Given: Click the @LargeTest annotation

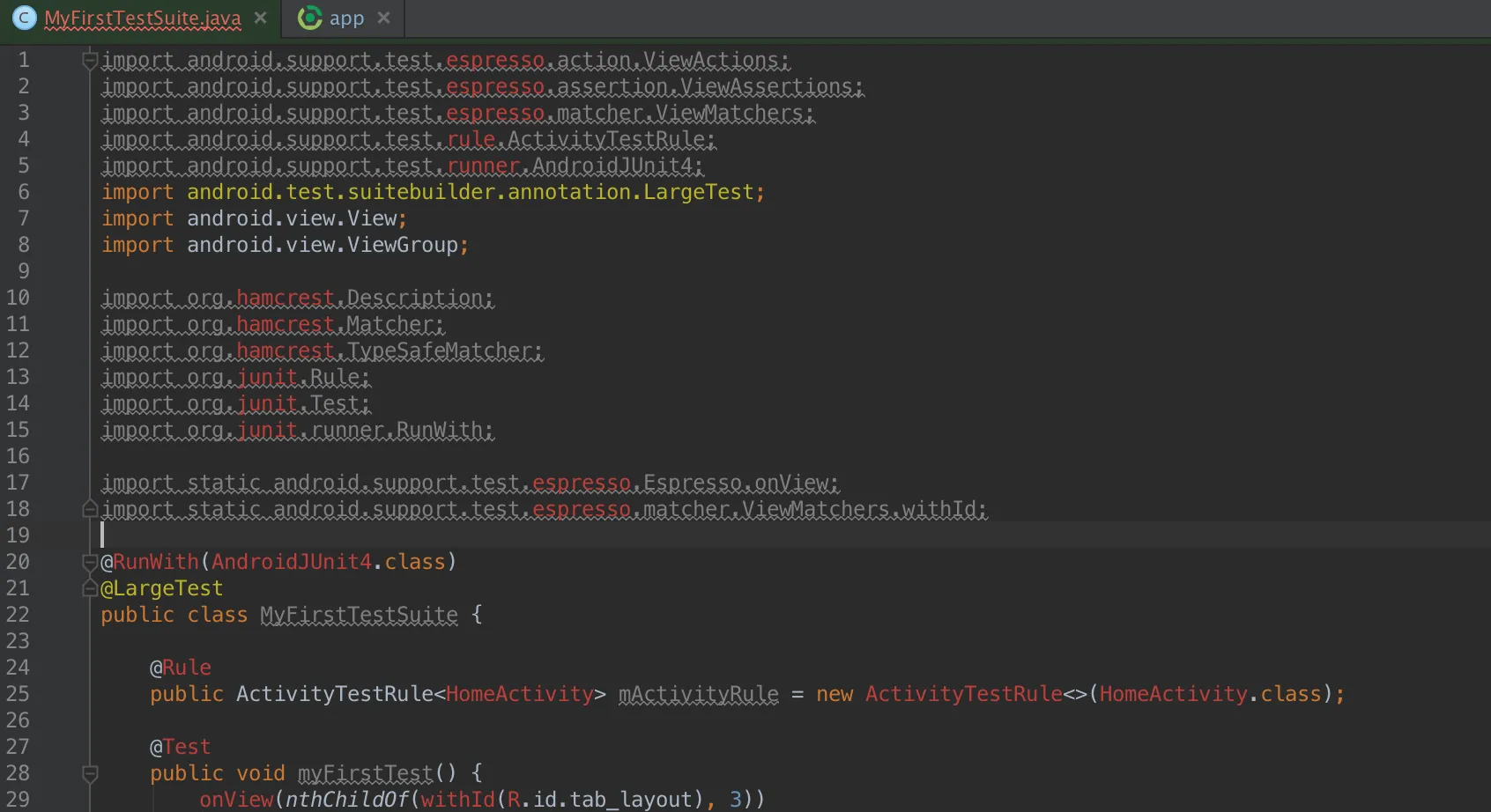Looking at the screenshot, I should (161, 588).
